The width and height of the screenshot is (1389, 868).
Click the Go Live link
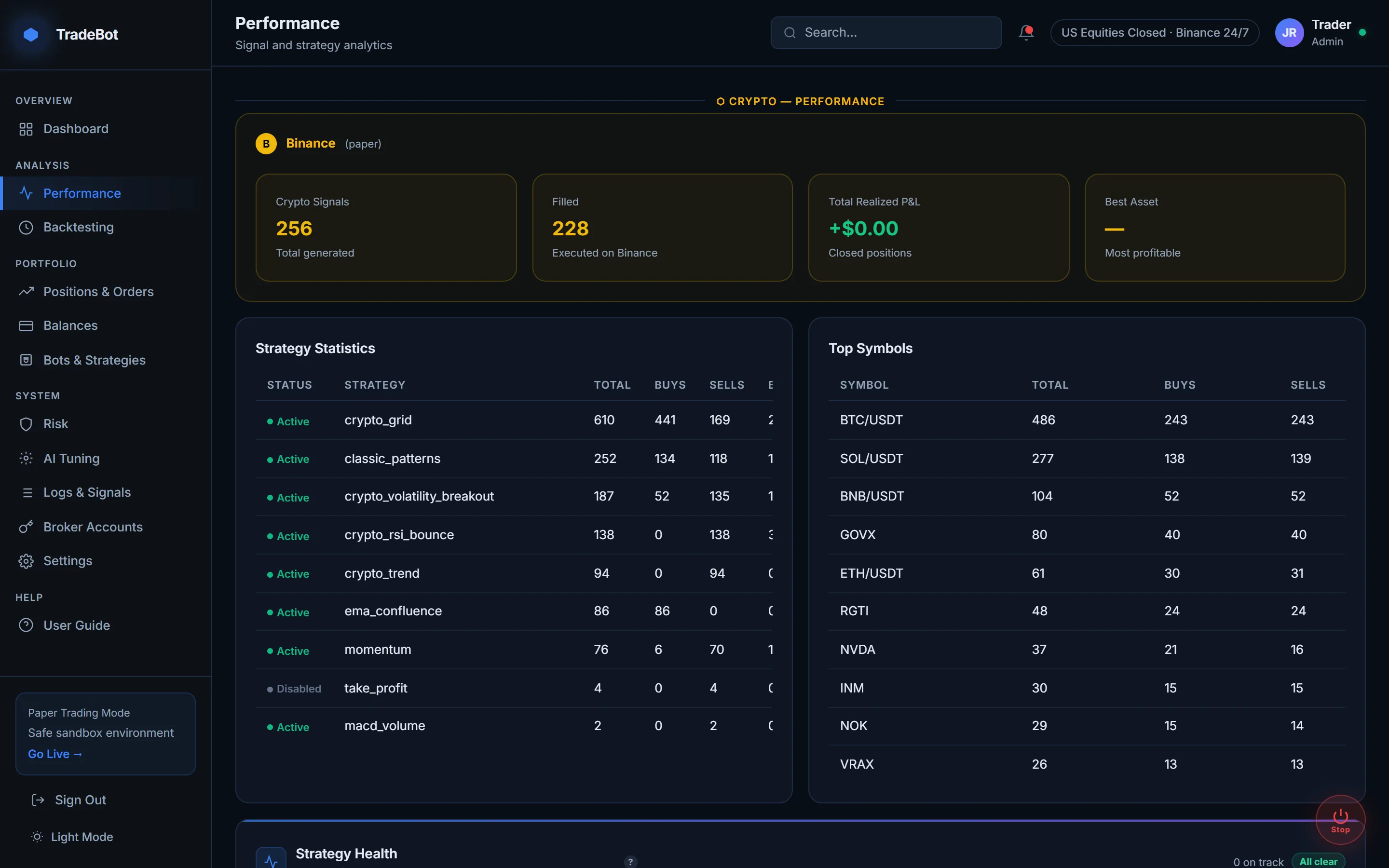[55, 754]
